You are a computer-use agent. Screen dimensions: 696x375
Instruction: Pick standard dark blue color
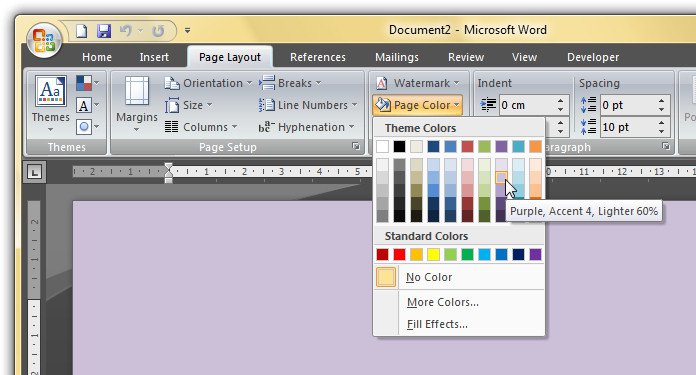coord(518,254)
